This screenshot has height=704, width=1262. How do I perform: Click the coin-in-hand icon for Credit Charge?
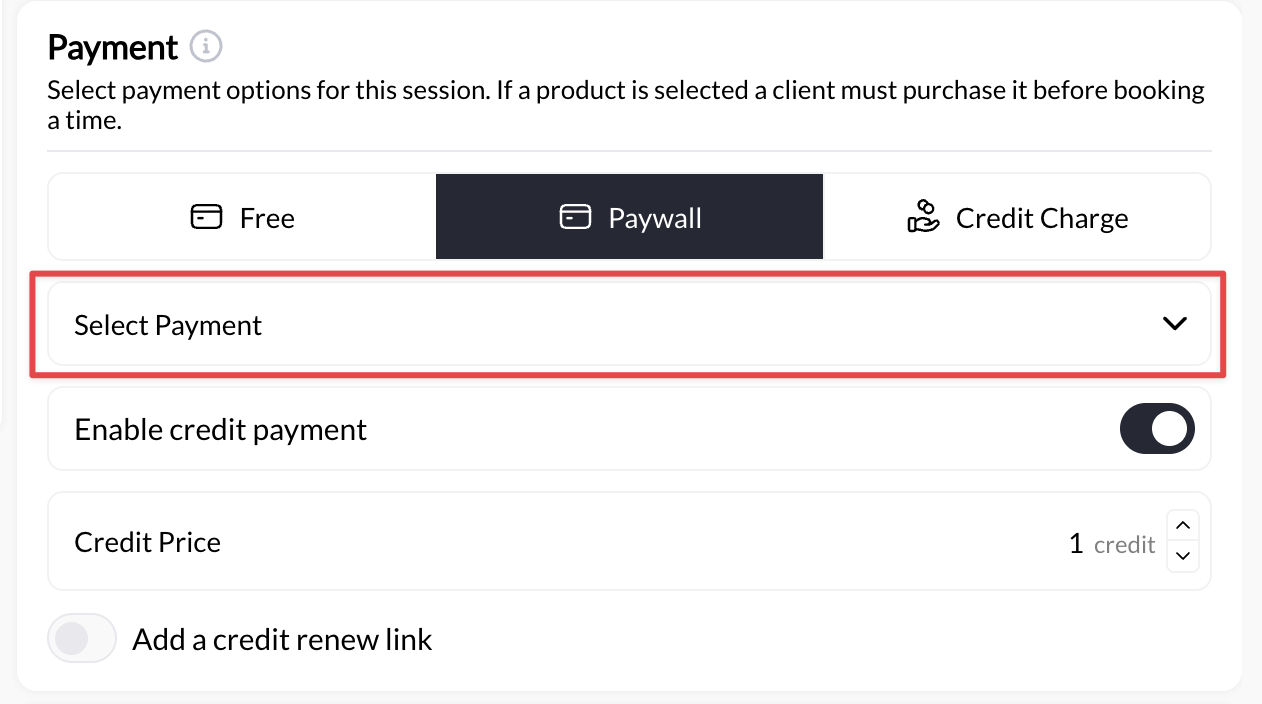[923, 216]
